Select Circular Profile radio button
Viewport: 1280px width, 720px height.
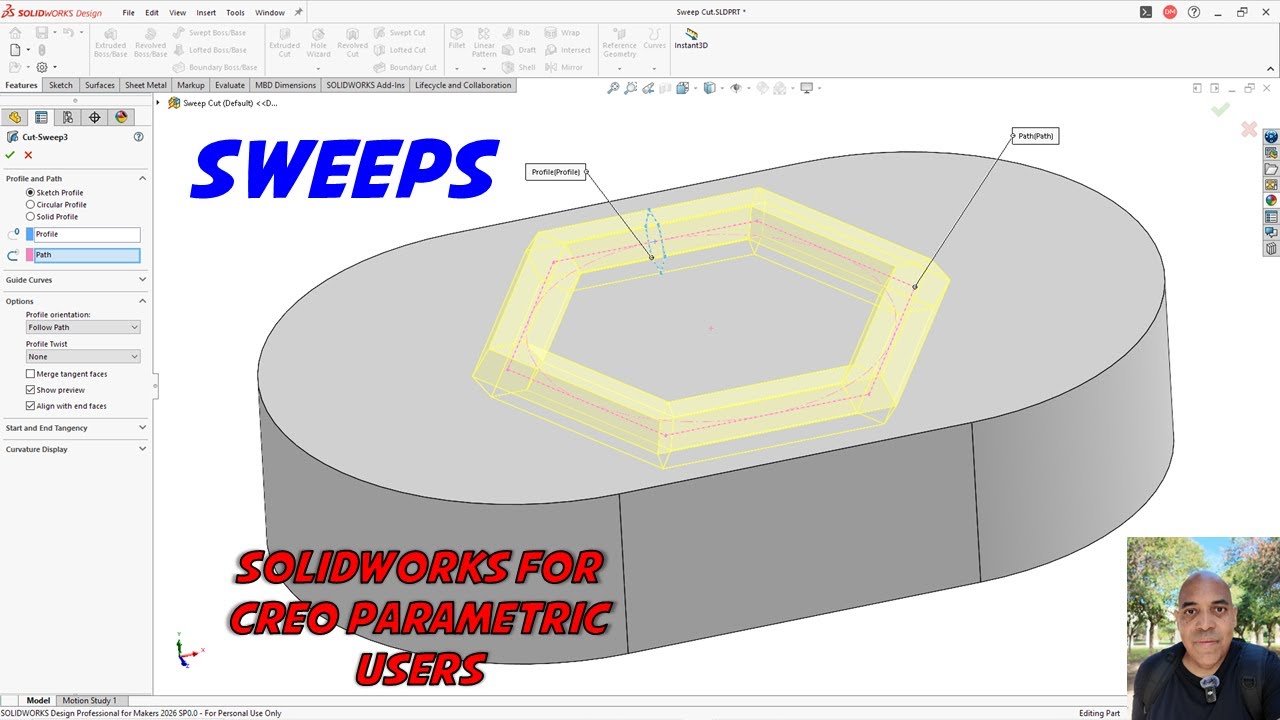tap(30, 204)
